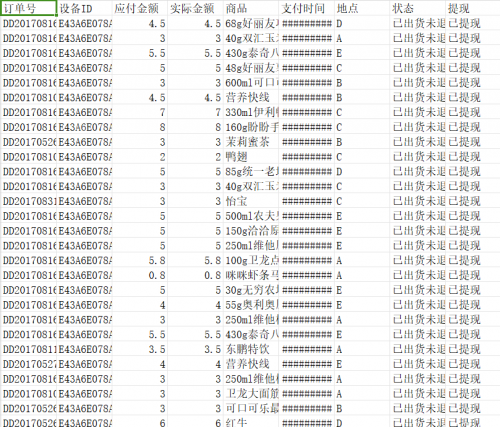This screenshot has height=427, width=500.
Task: Click the 地点 header cell
Action: click(362, 8)
